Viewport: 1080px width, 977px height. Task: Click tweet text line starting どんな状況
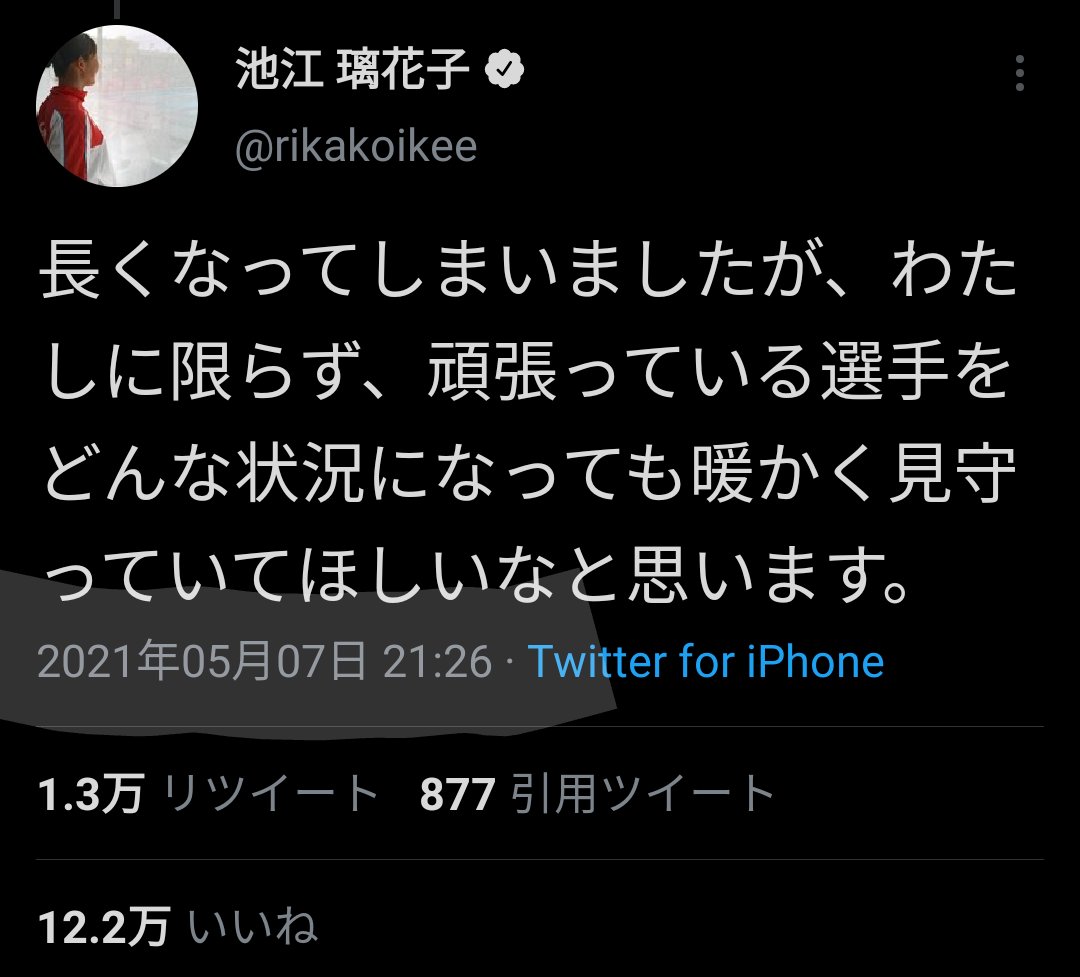pyautogui.click(x=530, y=474)
